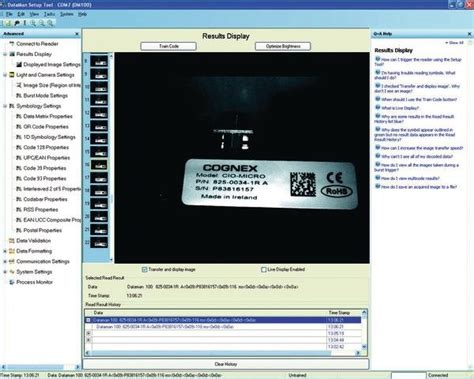Expand the Data Formatting tree node
The height and width of the screenshot is (379, 474).
click(5, 251)
